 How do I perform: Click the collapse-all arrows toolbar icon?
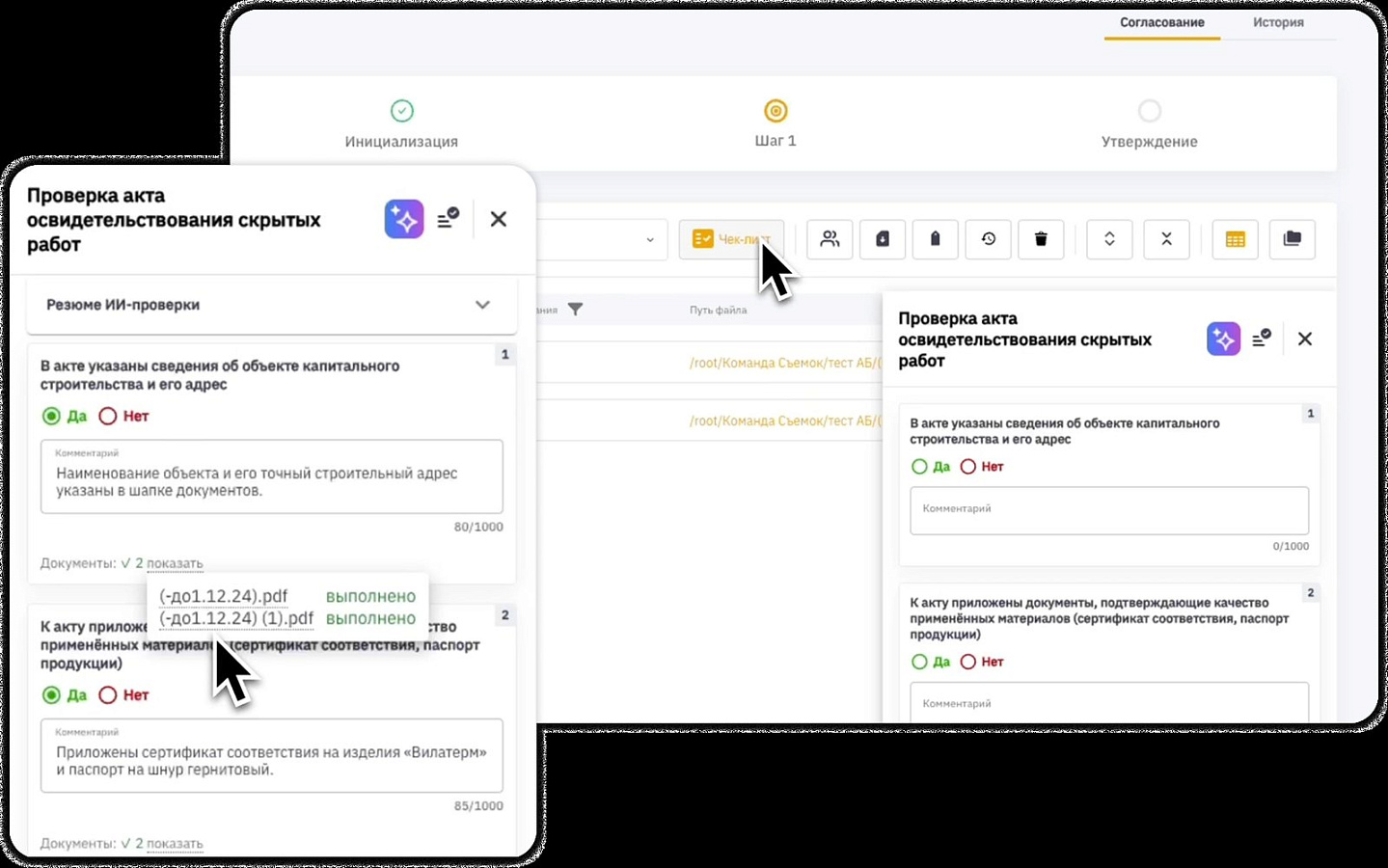[1166, 239]
